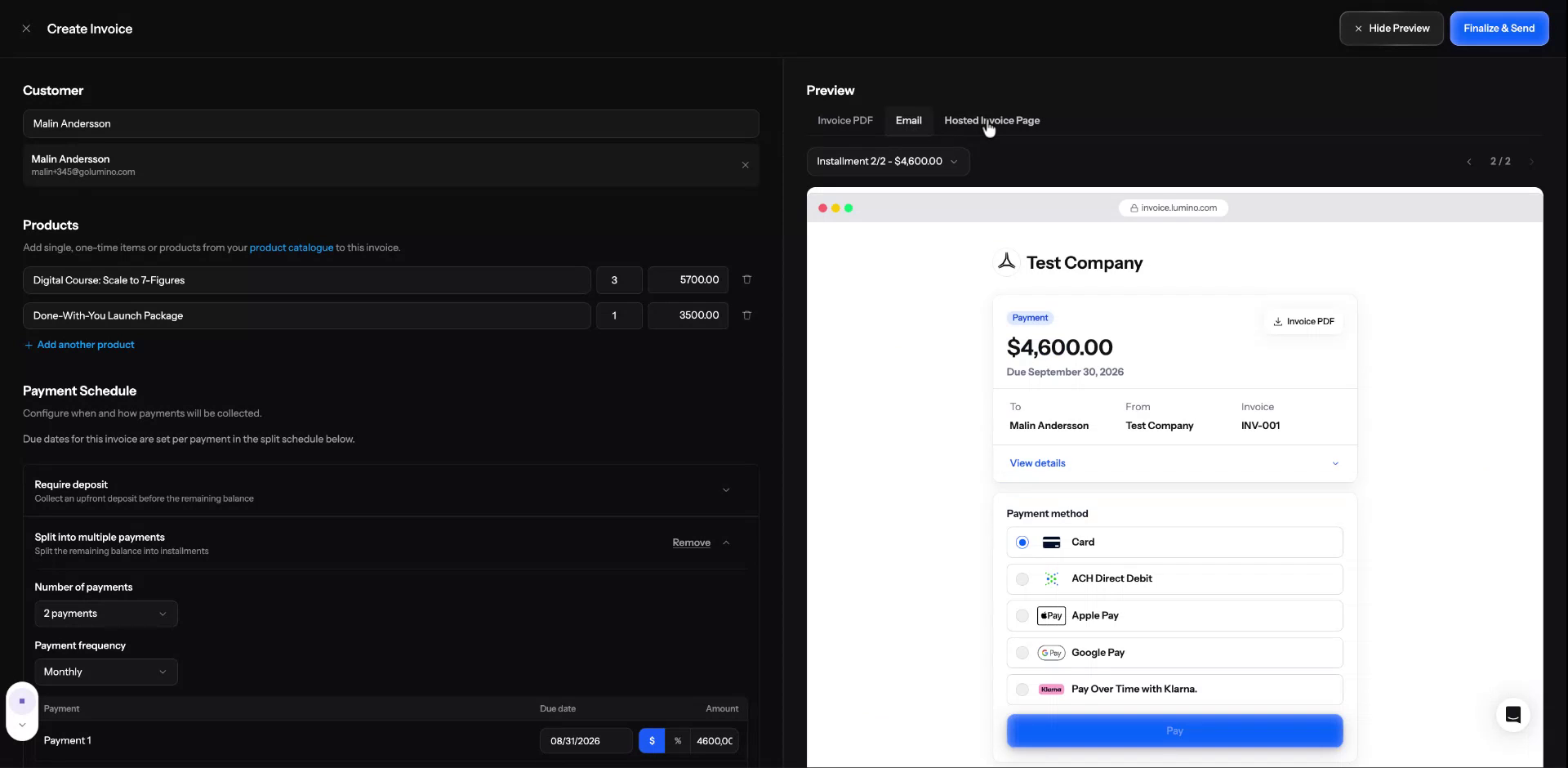Open Installment 2/2 - $4,600.00 dropdown
1568x768 pixels.
click(x=888, y=162)
